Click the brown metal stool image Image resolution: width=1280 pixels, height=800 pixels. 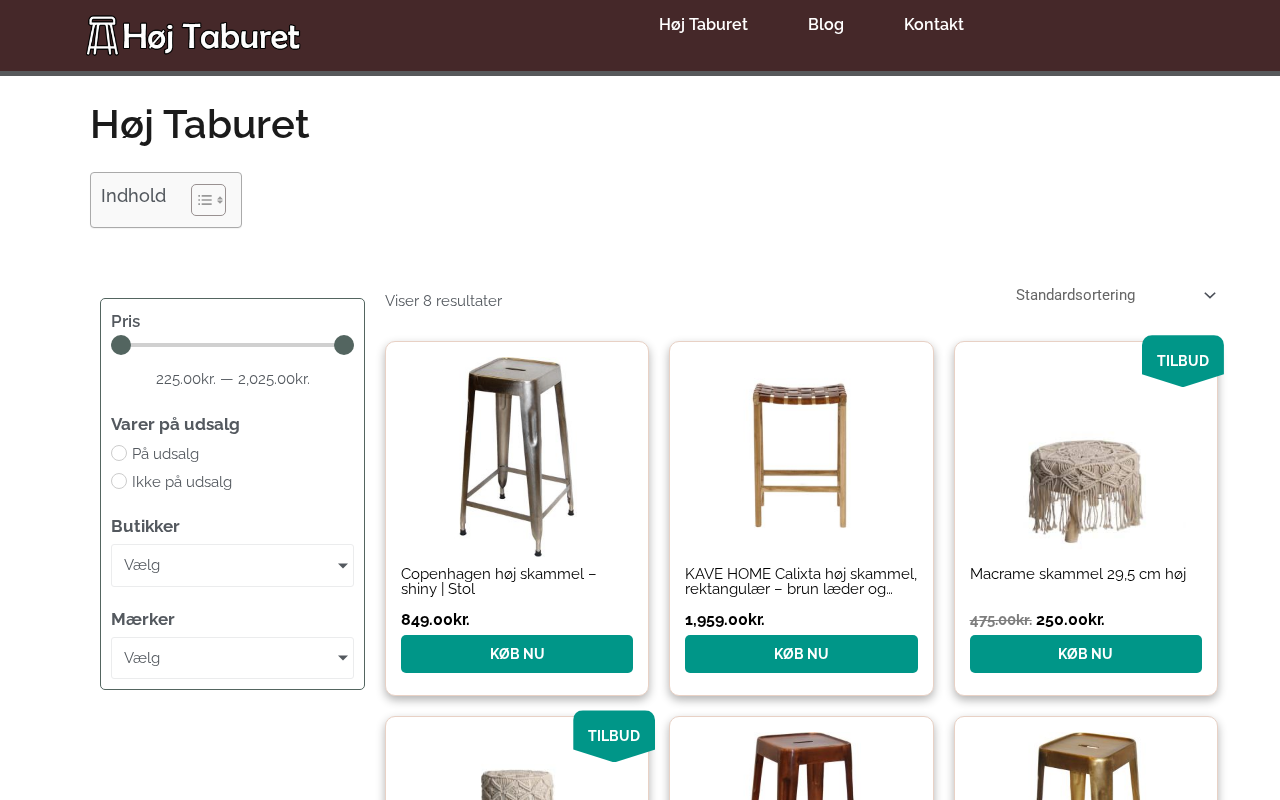(801, 765)
